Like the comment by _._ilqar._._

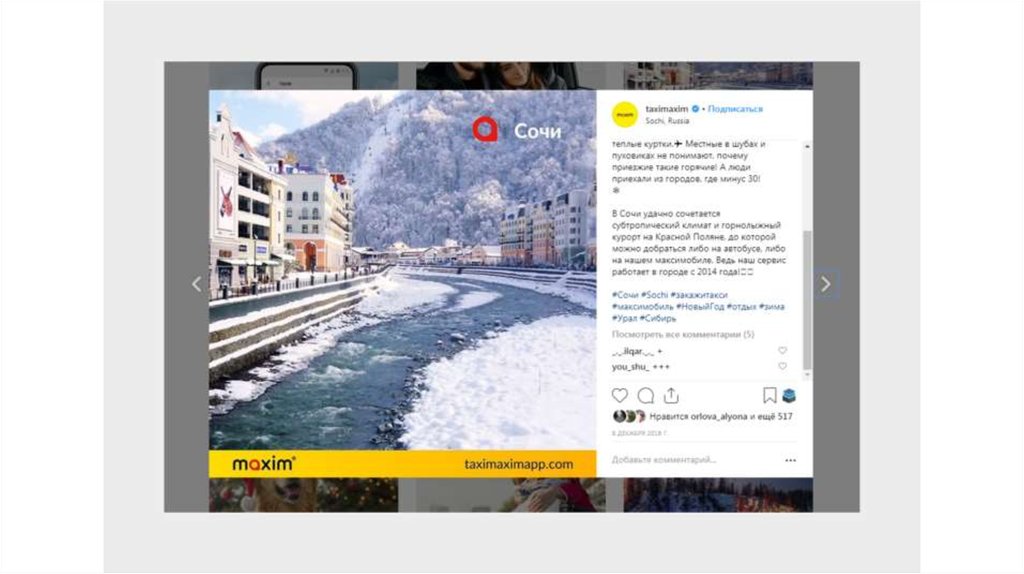(x=782, y=351)
